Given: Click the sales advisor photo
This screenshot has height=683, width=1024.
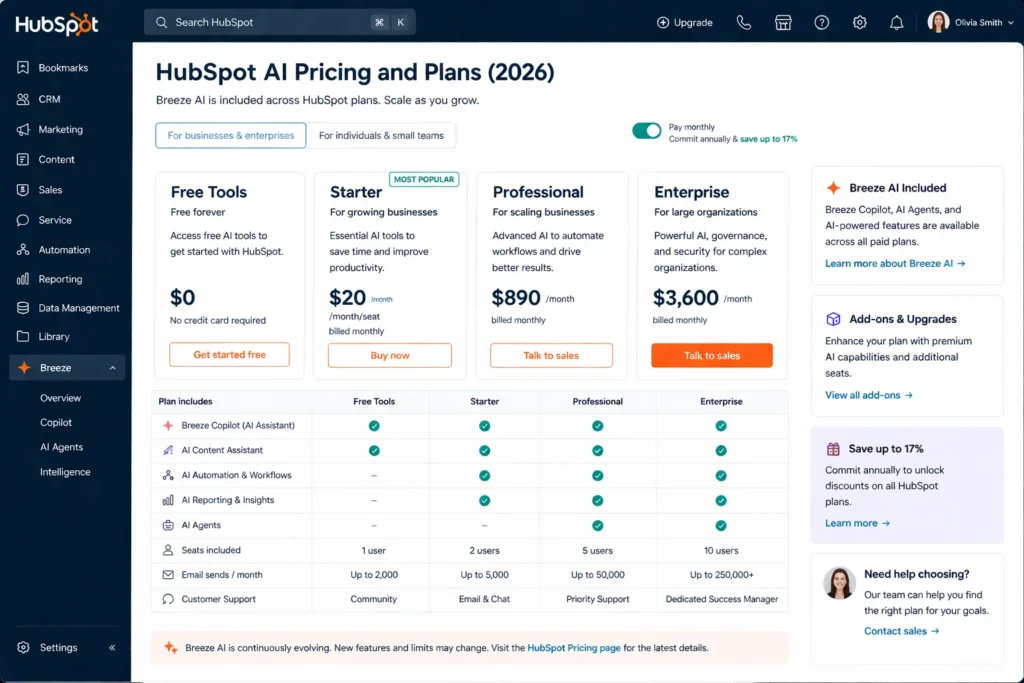Looking at the screenshot, I should point(839,583).
